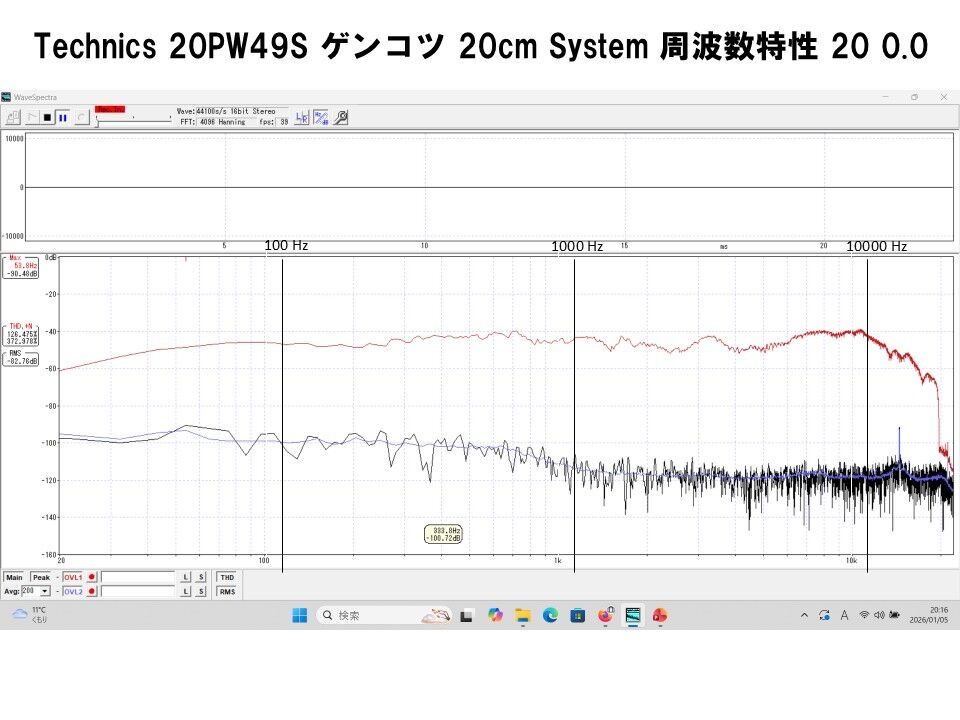The height and width of the screenshot is (720, 960).
Task: Pause measurement with the blue pause button
Action: pyautogui.click(x=62, y=117)
